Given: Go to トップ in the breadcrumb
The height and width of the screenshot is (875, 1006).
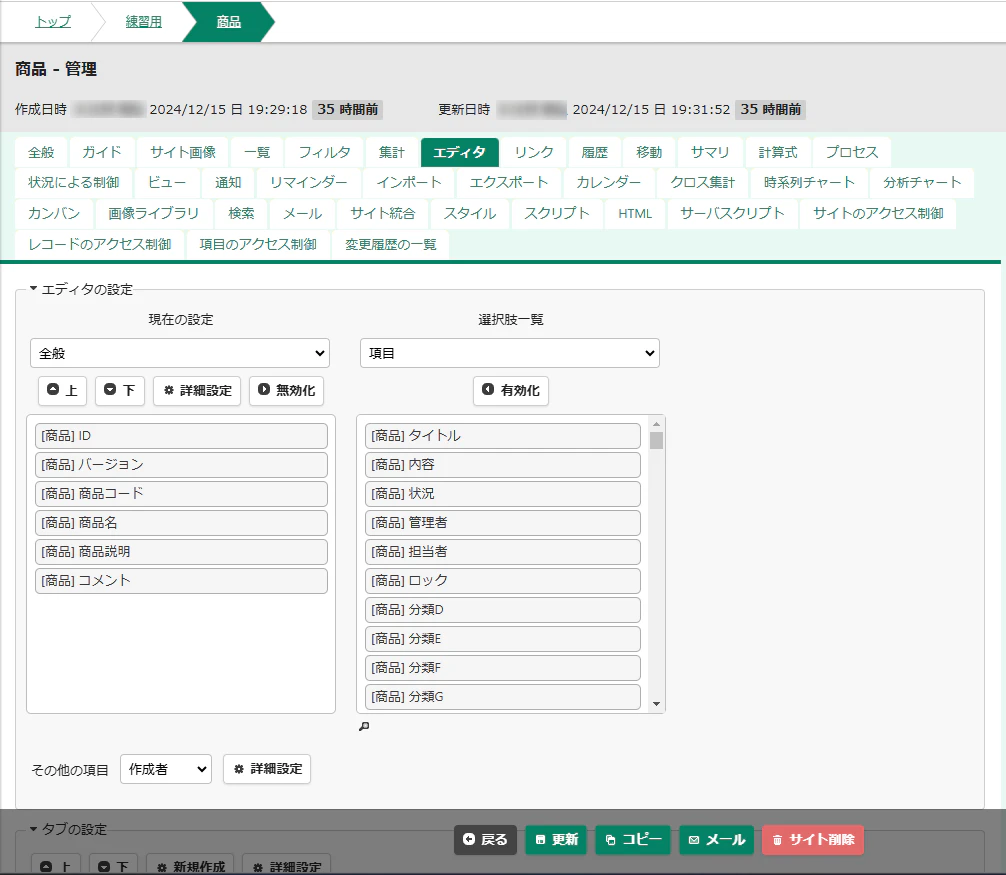Looking at the screenshot, I should pyautogui.click(x=53, y=22).
